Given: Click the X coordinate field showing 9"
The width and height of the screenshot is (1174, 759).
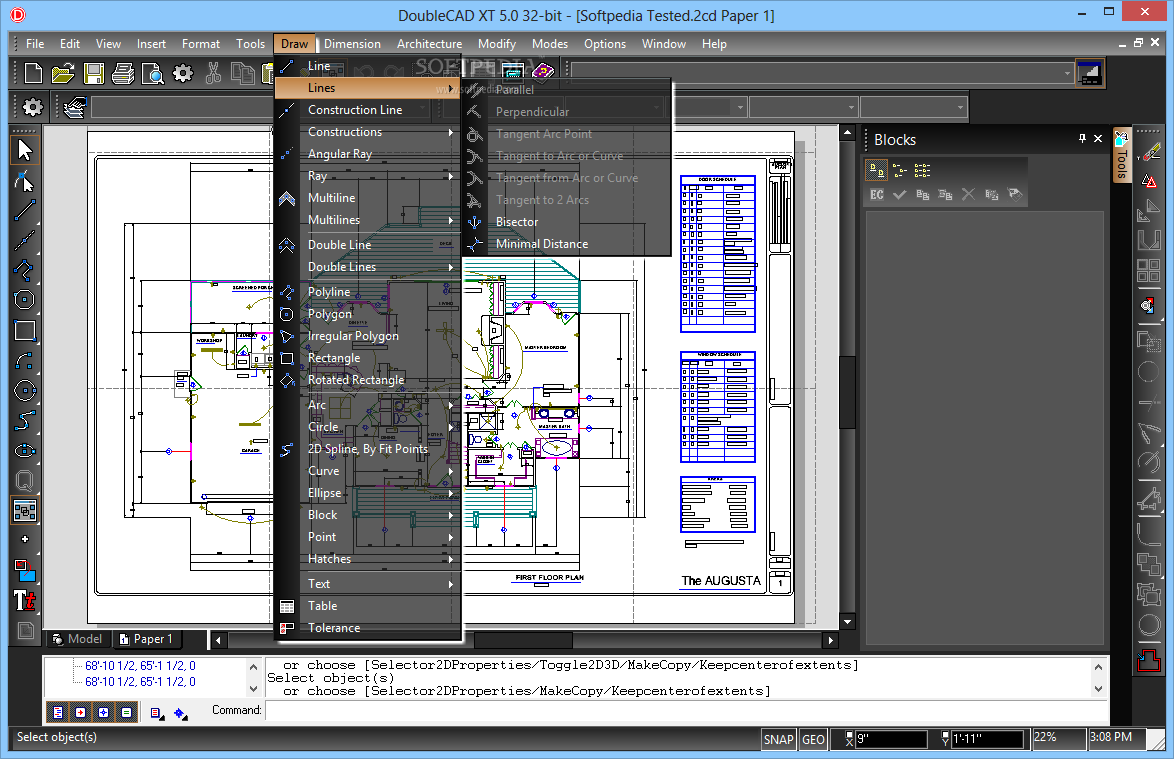Looking at the screenshot, I should pyautogui.click(x=890, y=740).
